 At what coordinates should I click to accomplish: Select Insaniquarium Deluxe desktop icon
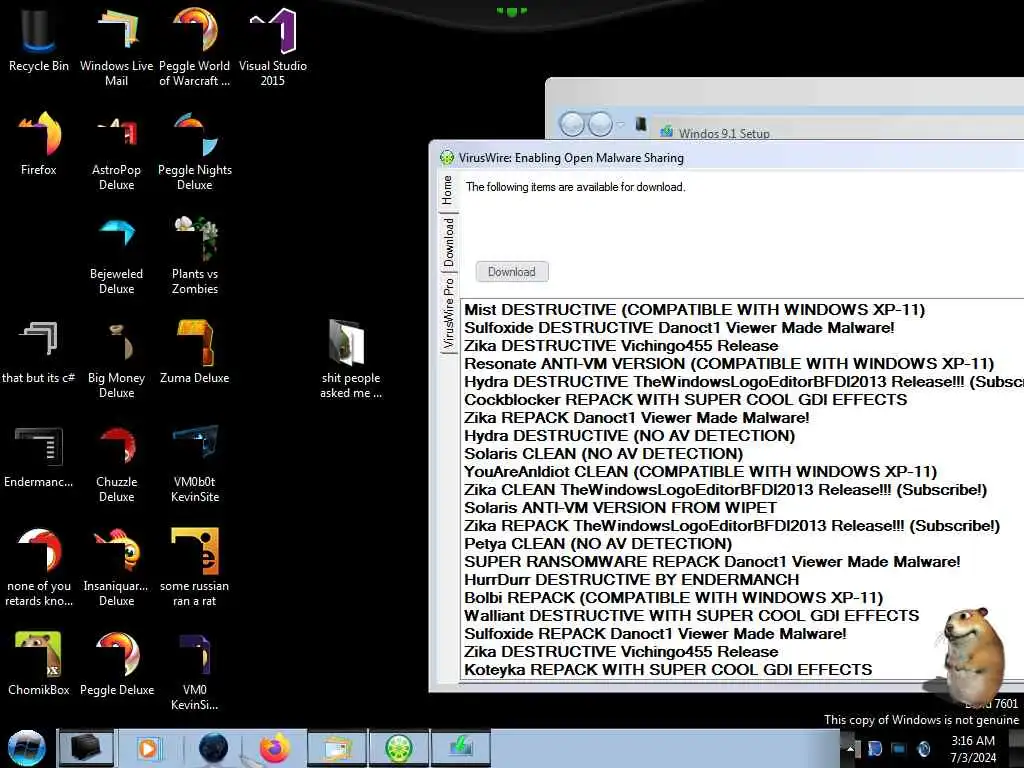[116, 568]
